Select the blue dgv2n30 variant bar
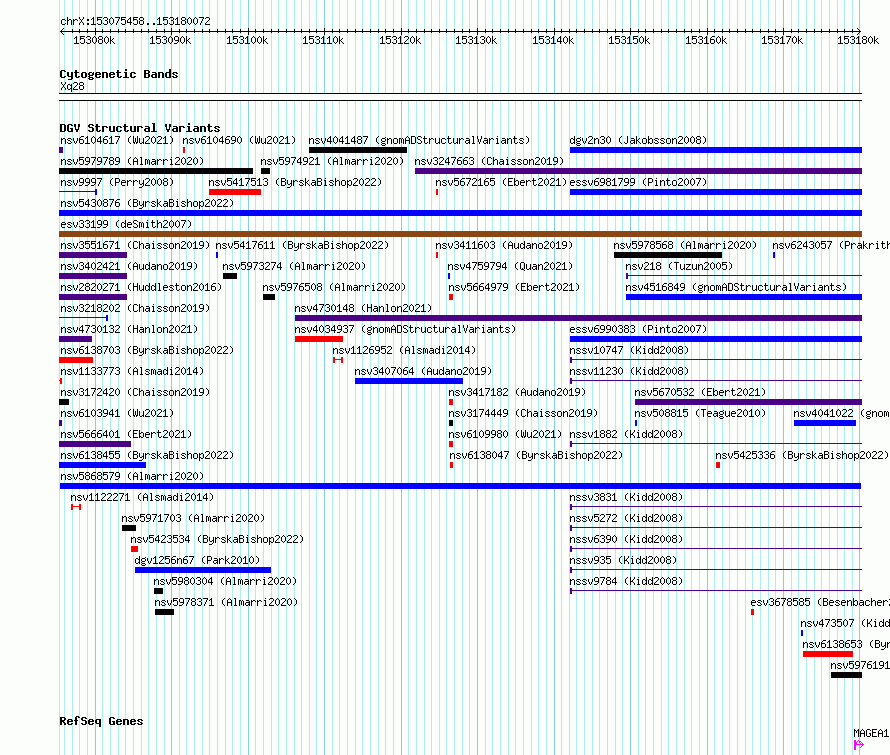This screenshot has width=890, height=755. point(716,150)
